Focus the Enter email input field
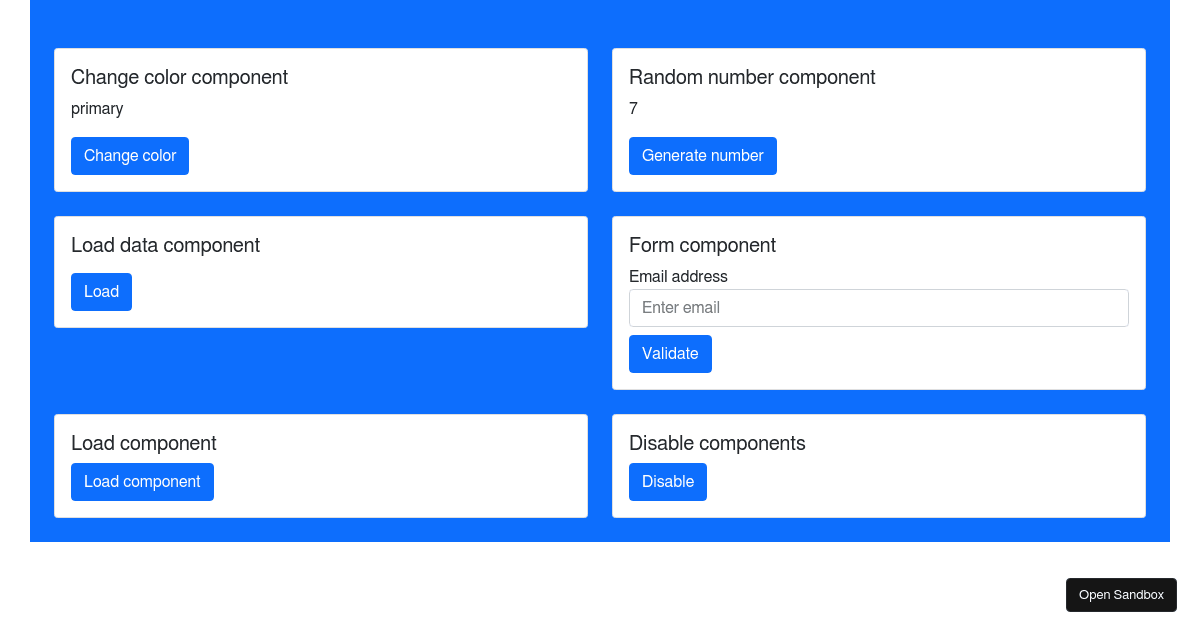 click(x=879, y=308)
